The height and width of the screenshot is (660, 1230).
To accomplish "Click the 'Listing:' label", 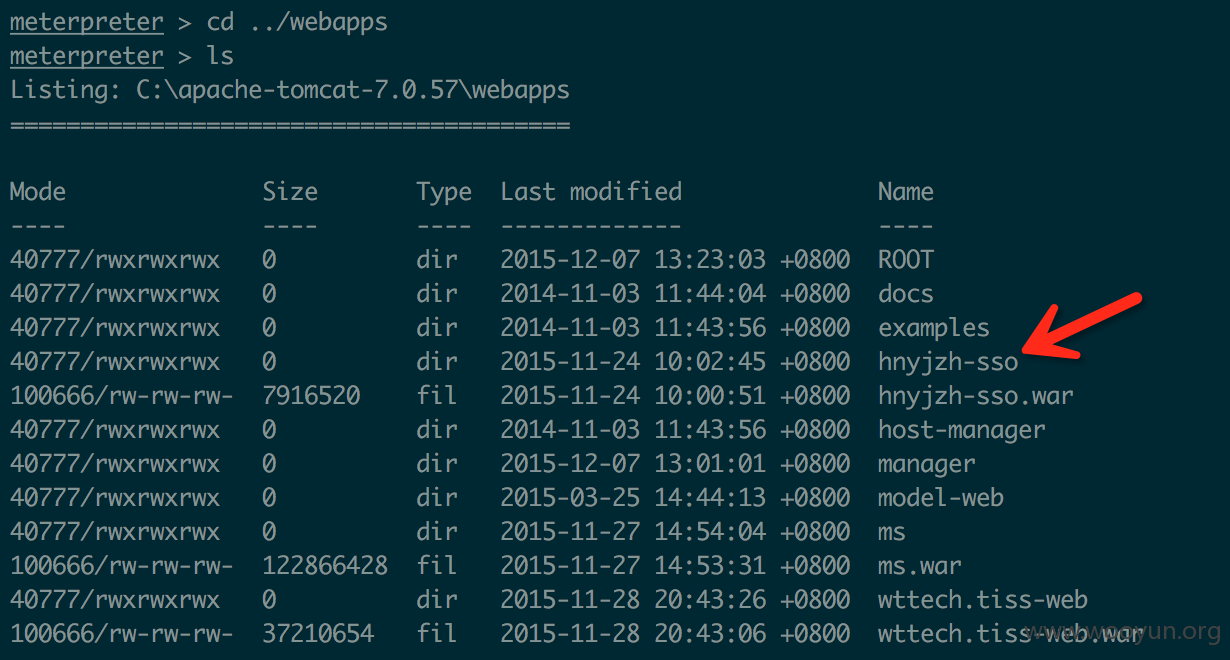I will 65,90.
